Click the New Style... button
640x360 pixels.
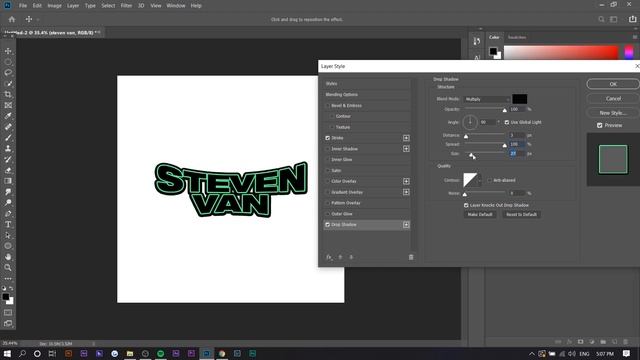[613, 113]
